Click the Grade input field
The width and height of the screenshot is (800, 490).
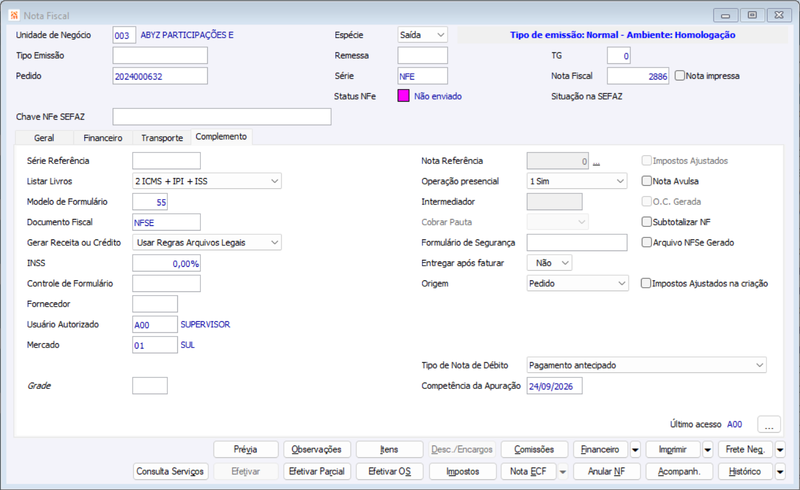[150, 386]
